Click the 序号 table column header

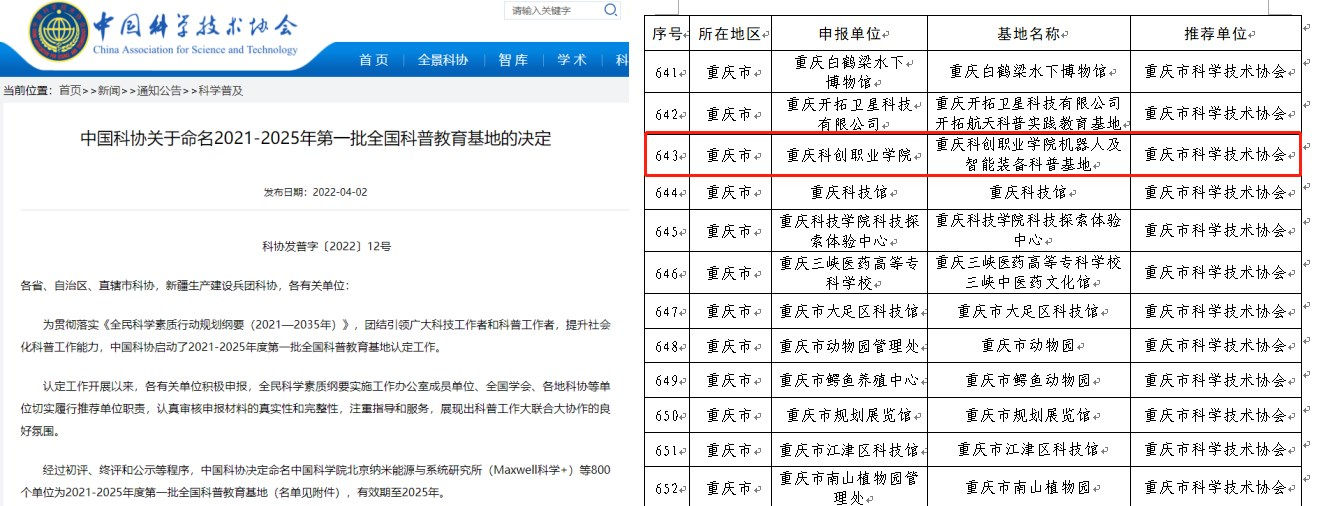point(668,33)
